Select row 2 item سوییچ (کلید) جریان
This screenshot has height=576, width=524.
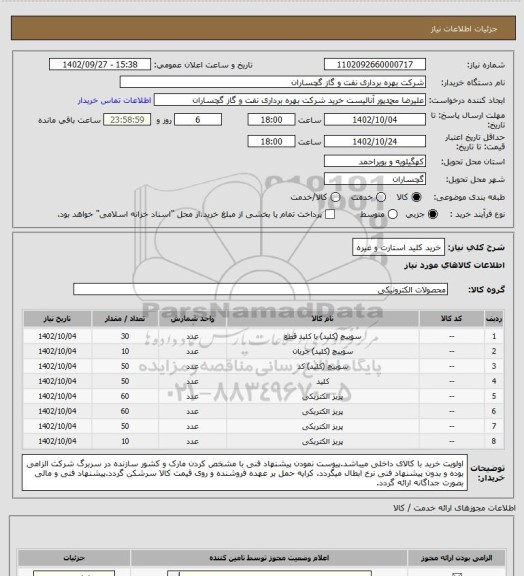(x=323, y=352)
